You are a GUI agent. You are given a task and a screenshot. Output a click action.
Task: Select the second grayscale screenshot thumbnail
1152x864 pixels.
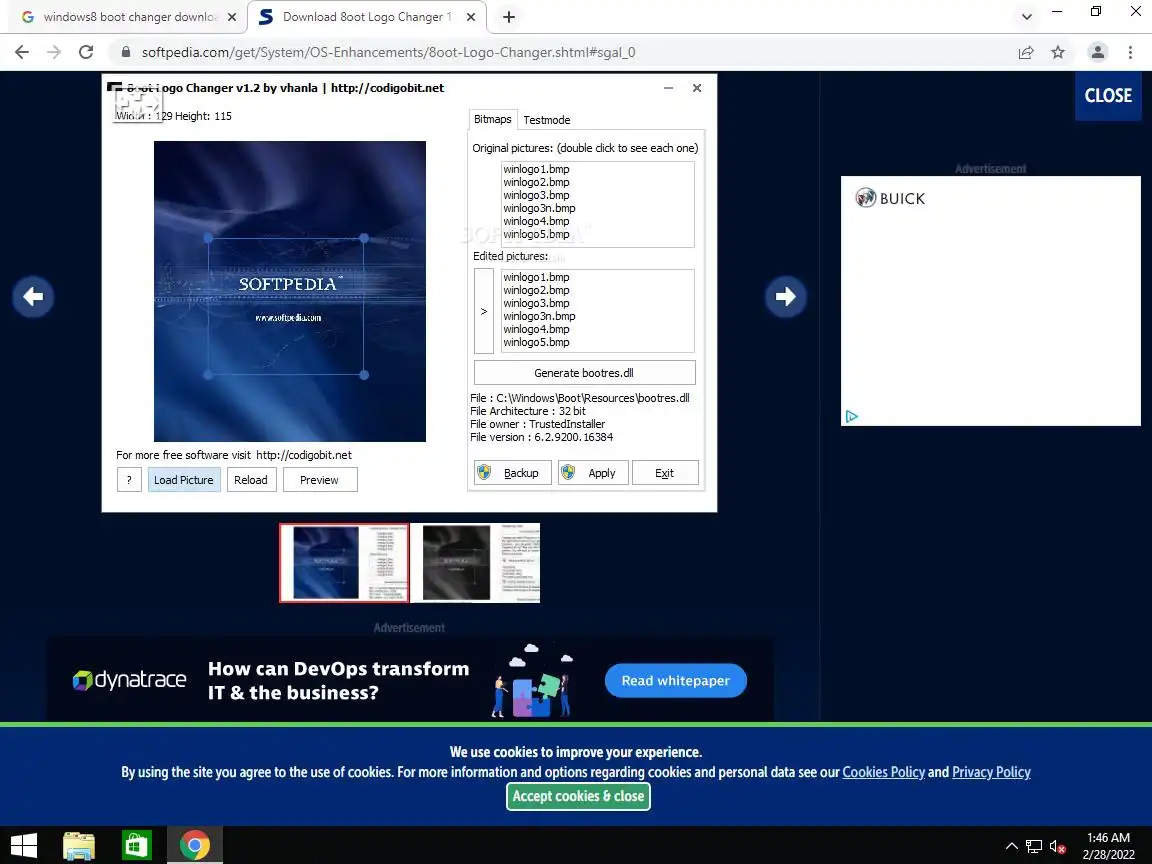tap(475, 563)
